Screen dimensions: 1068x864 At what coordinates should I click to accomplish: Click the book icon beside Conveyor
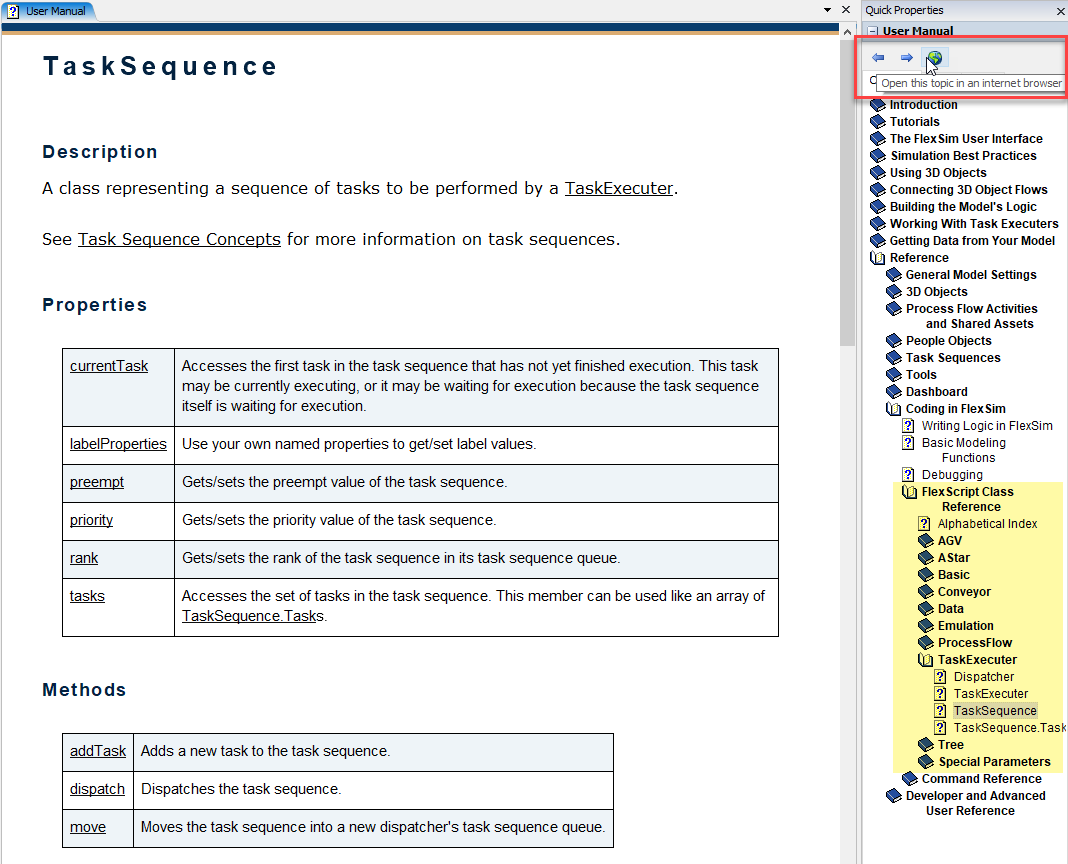(x=926, y=592)
